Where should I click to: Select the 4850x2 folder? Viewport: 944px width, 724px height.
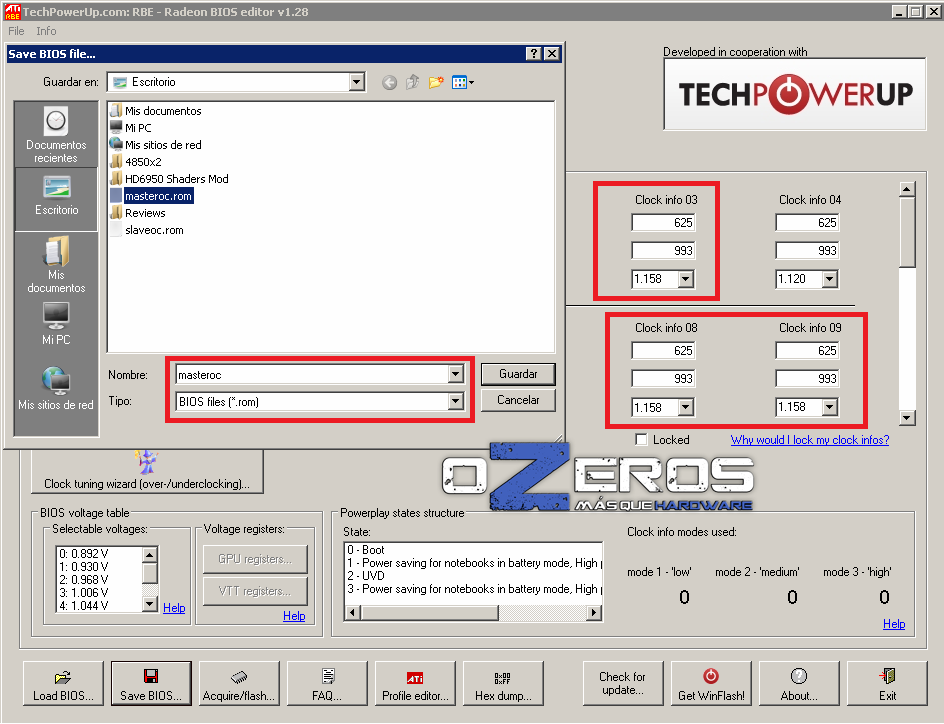coord(136,162)
